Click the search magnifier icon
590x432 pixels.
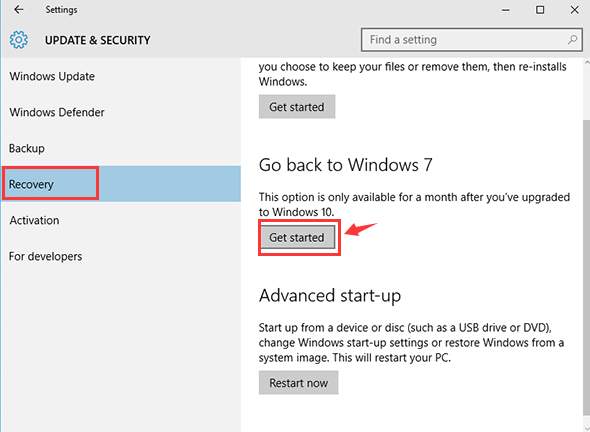tap(572, 40)
